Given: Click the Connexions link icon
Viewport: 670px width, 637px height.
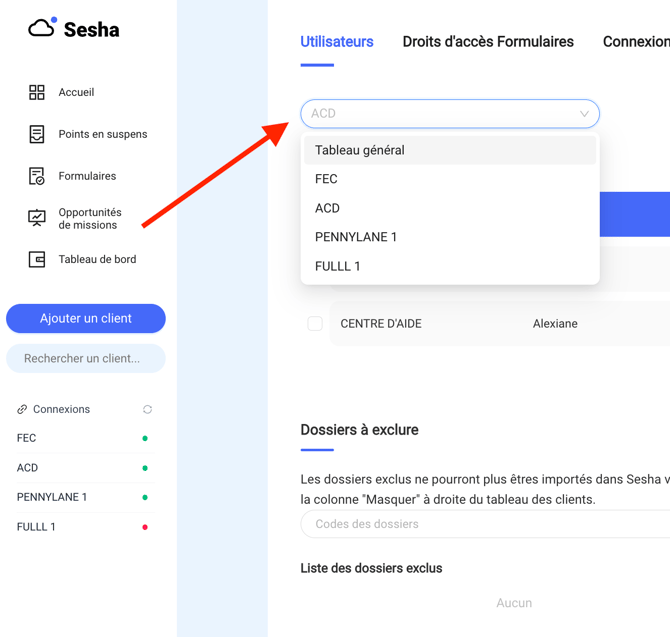Looking at the screenshot, I should tap(22, 409).
